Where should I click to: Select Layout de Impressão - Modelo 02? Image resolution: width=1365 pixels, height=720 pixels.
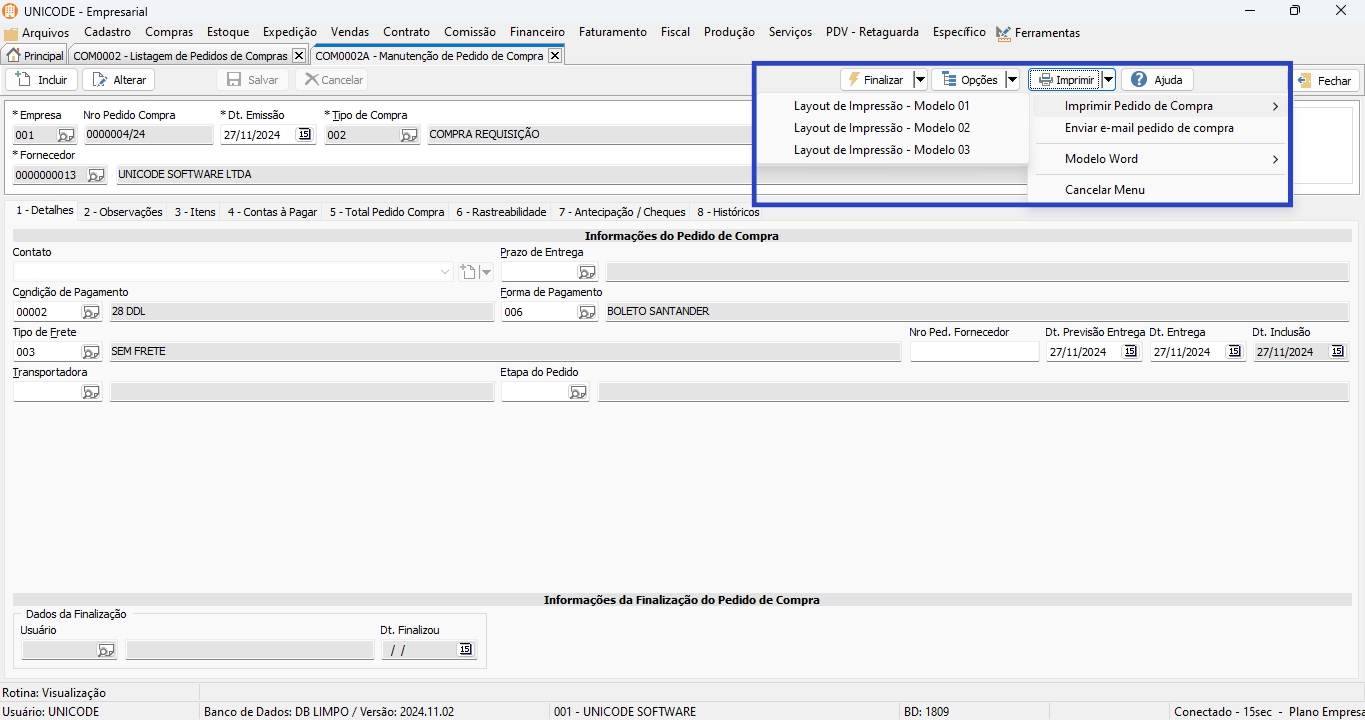(881, 128)
